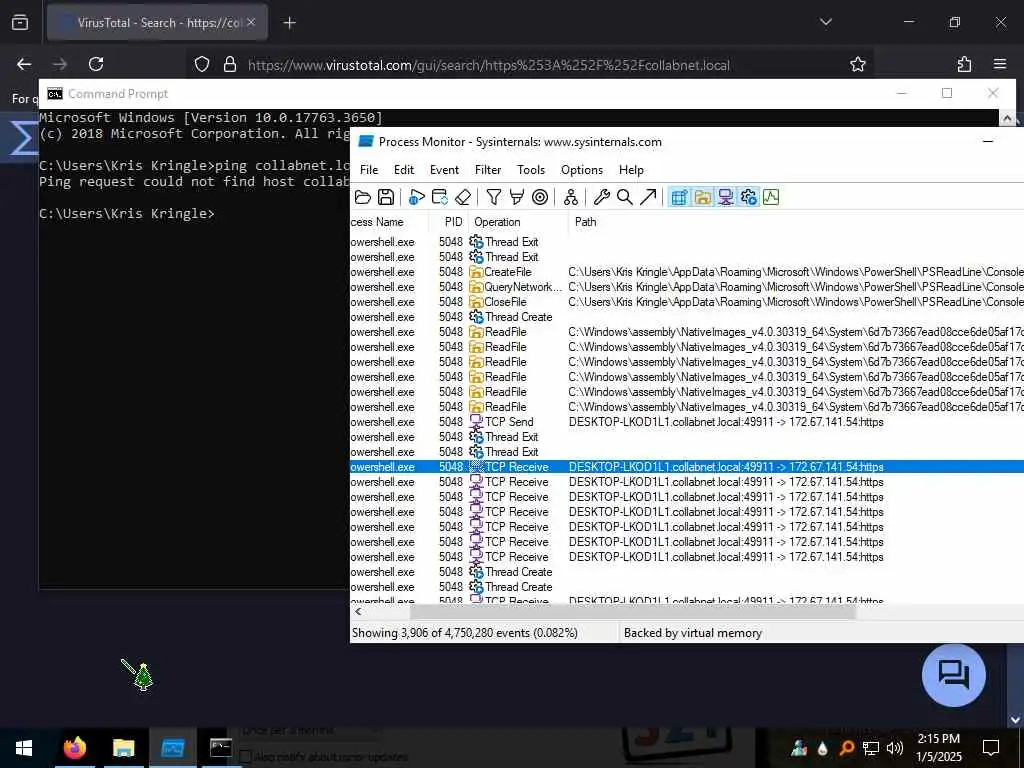Clear the event display with eraser icon
This screenshot has width=1024, height=768.
(462, 197)
